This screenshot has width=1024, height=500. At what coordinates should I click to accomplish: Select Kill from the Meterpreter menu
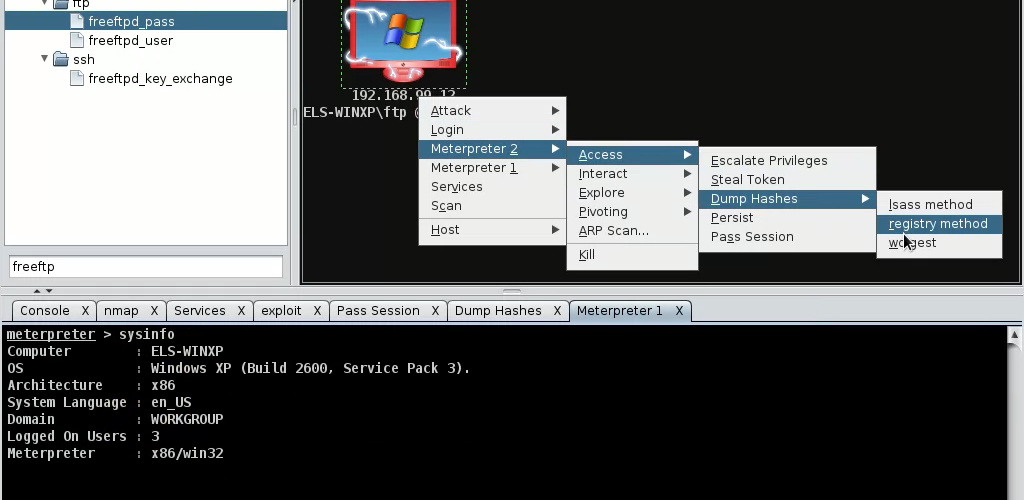point(587,255)
